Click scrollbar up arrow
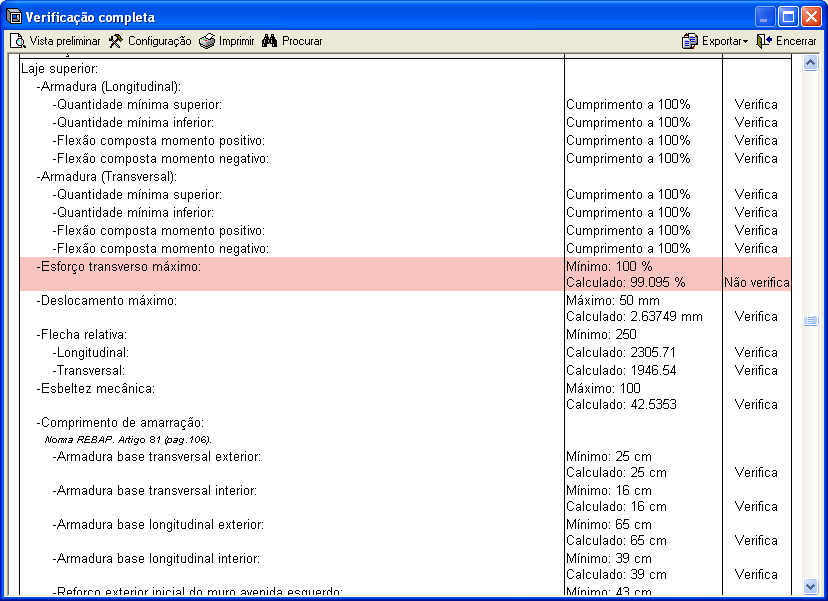The image size is (828, 601). (810, 63)
